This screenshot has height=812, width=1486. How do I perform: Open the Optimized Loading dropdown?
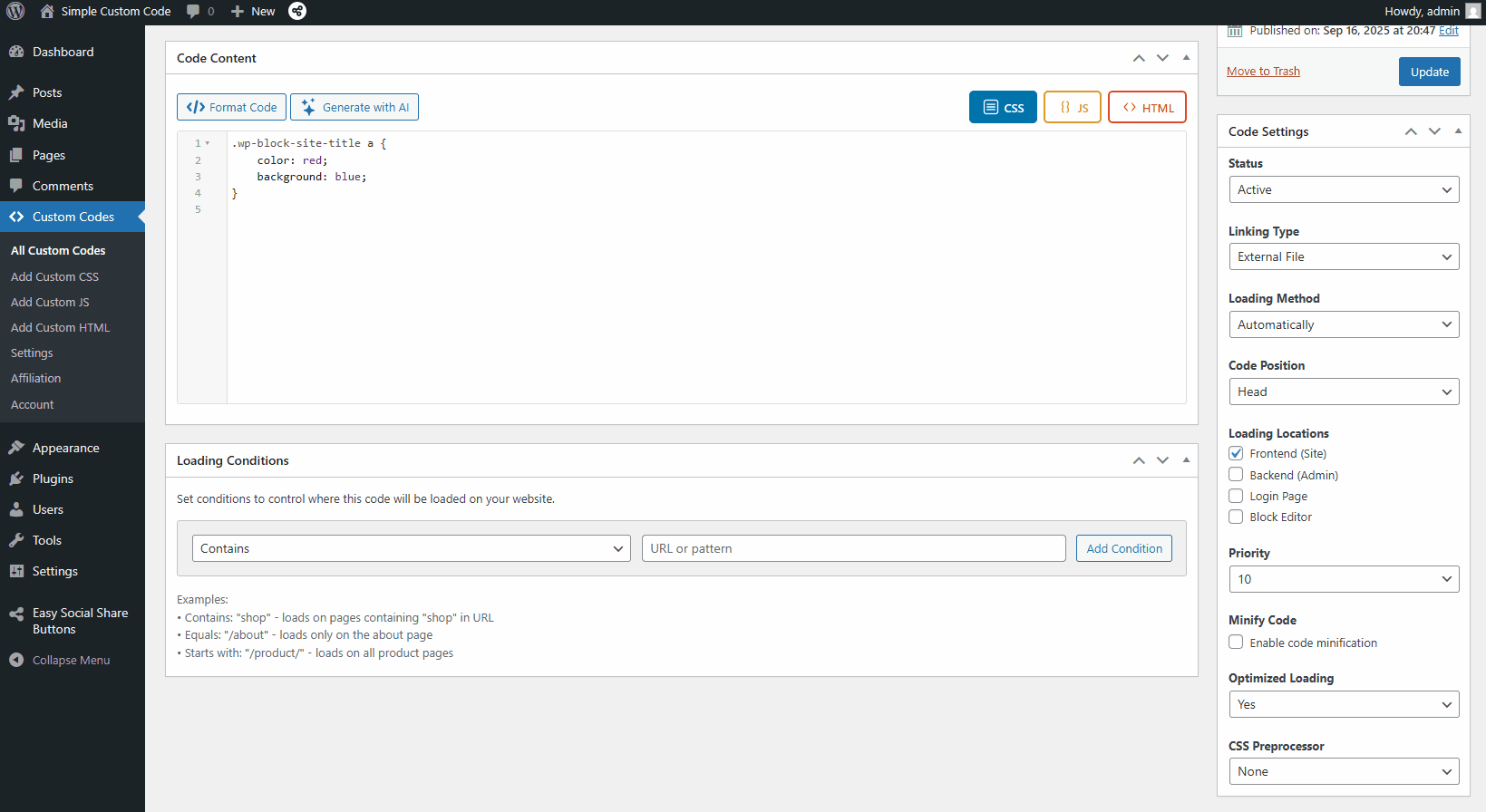(x=1344, y=704)
